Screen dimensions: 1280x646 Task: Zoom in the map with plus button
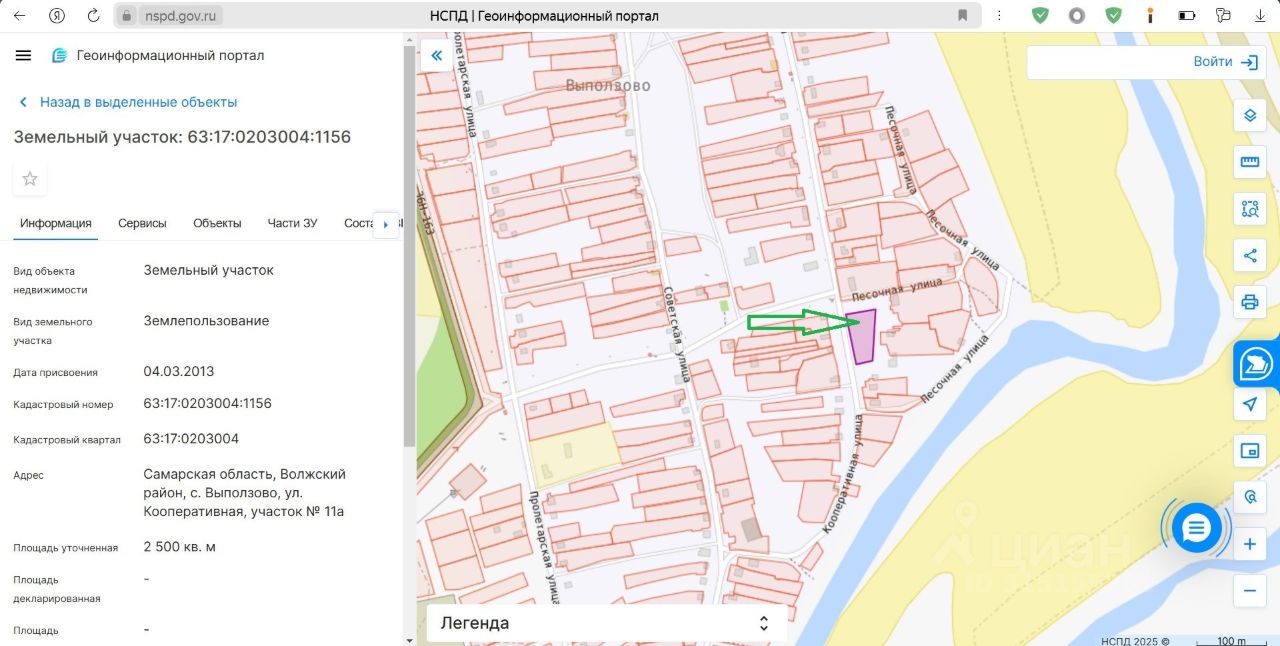(x=1249, y=545)
